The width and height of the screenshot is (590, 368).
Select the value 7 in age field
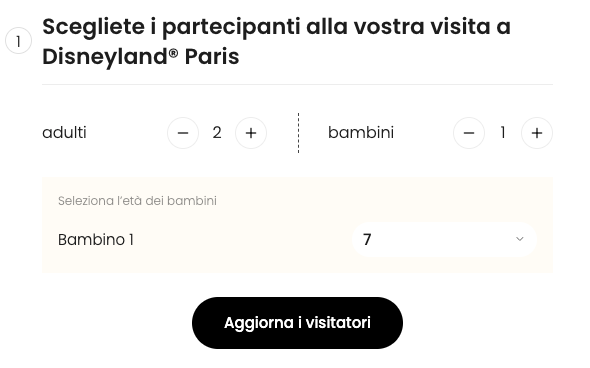(x=367, y=239)
